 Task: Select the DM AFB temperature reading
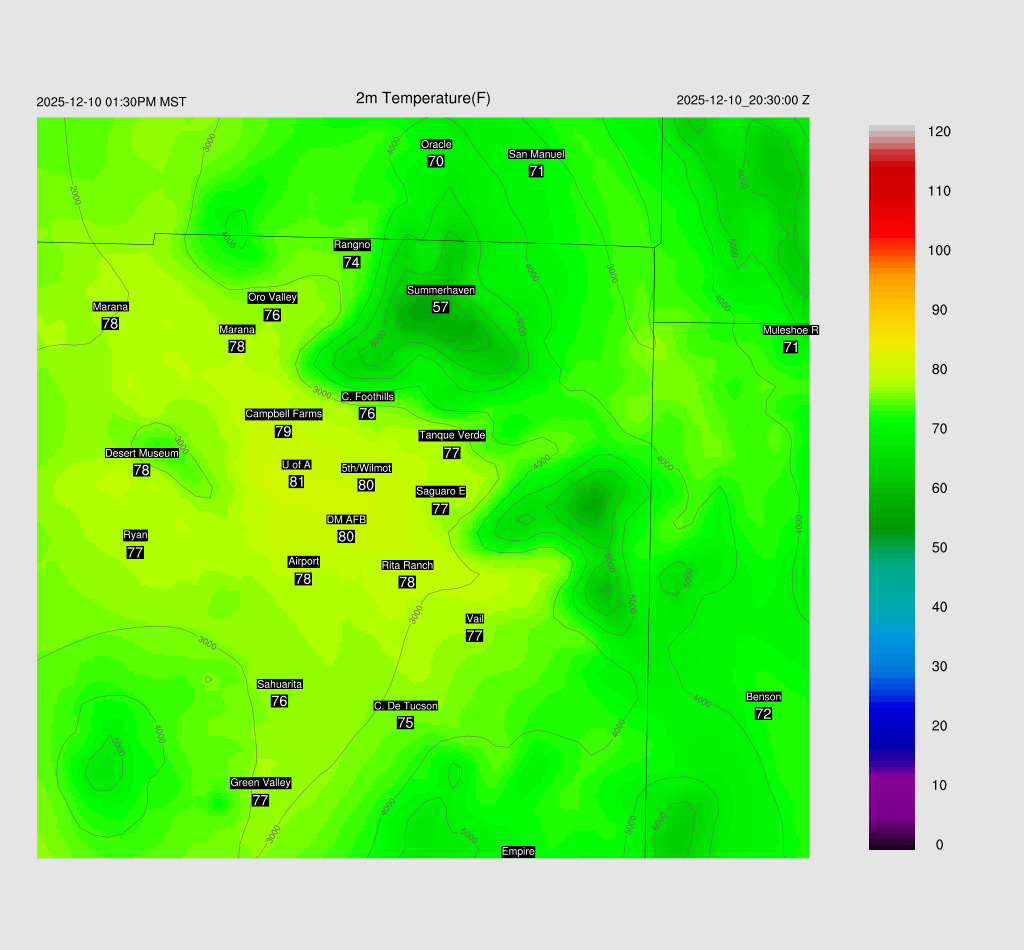pyautogui.click(x=346, y=537)
